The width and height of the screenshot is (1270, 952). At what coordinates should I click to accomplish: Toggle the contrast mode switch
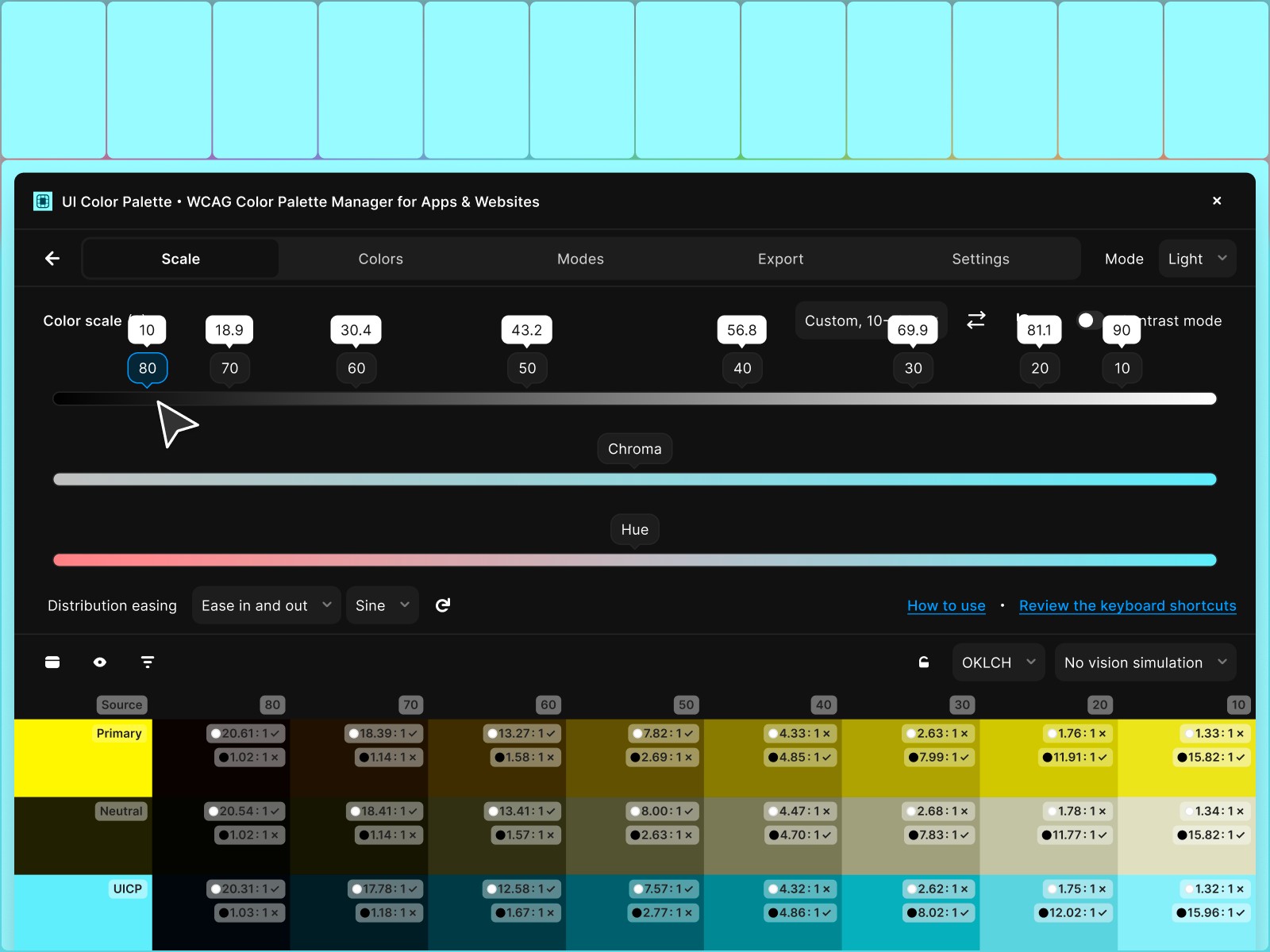[1087, 321]
